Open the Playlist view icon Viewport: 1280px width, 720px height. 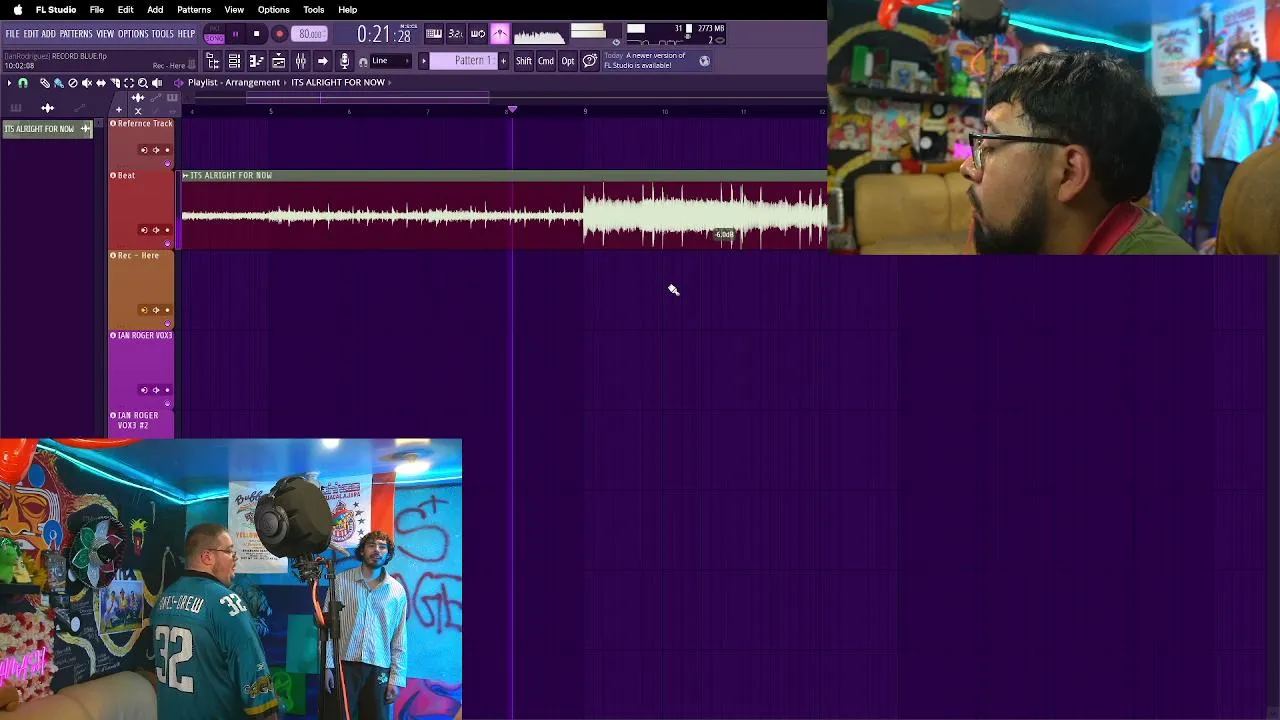pos(279,62)
